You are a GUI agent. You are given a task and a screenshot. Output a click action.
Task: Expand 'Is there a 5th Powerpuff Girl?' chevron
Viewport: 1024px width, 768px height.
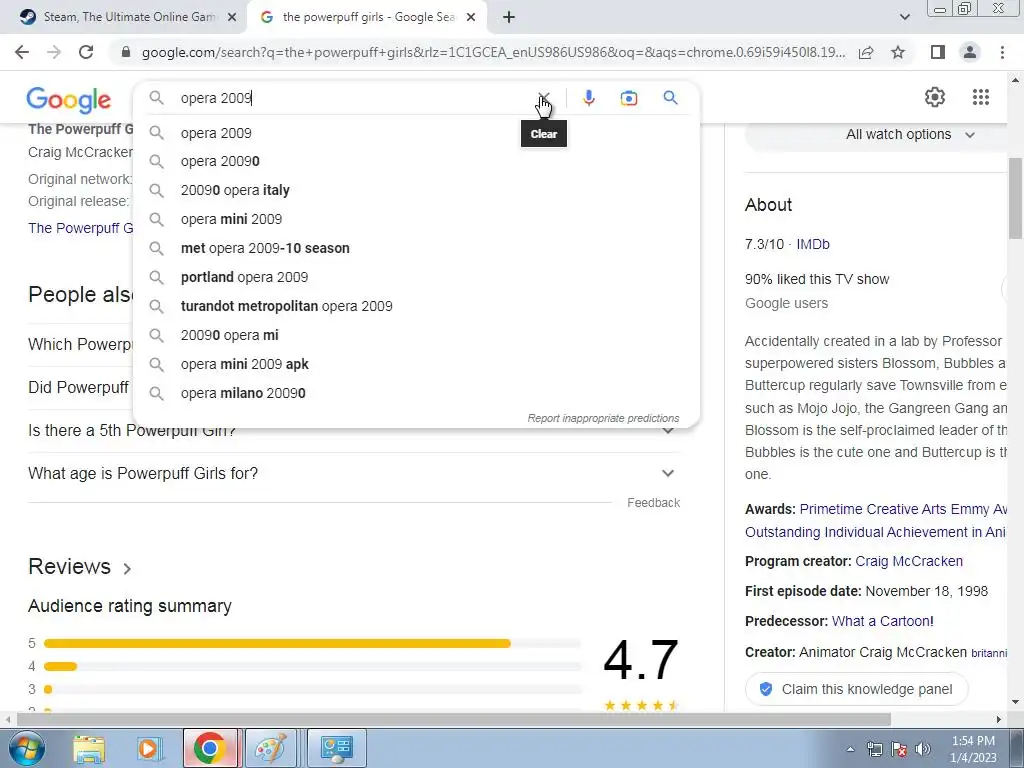(667, 431)
